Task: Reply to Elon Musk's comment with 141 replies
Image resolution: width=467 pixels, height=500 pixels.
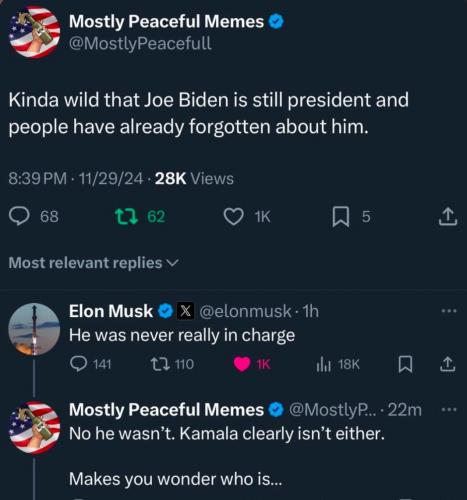Action: pyautogui.click(x=78, y=364)
